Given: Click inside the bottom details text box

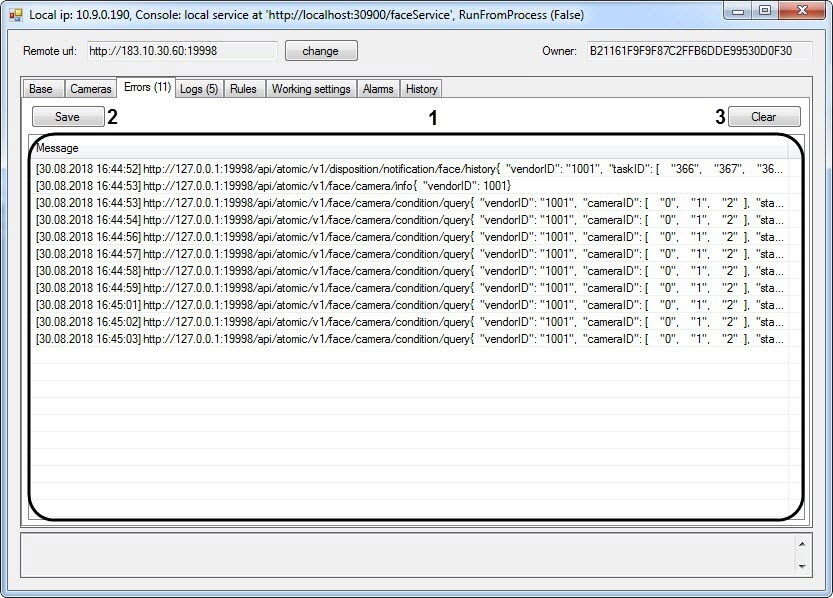Looking at the screenshot, I should (x=408, y=555).
